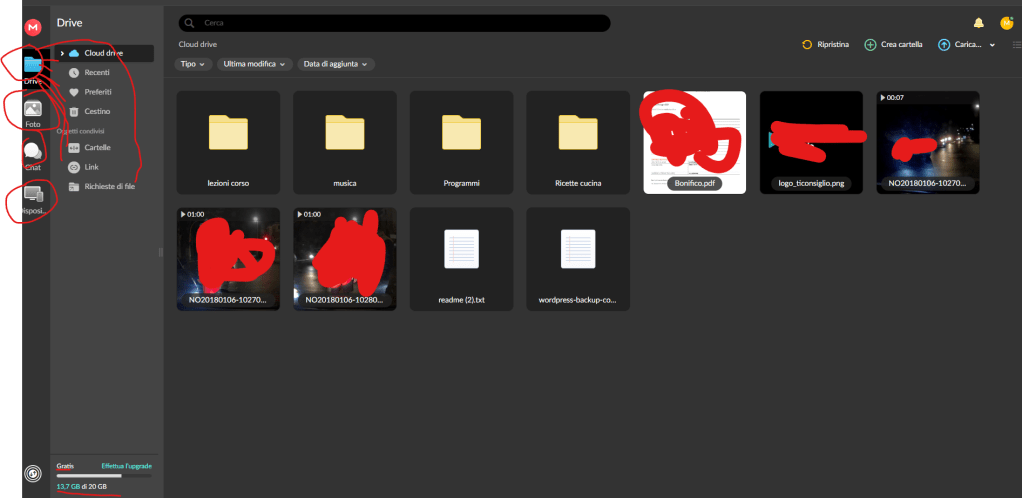Screen dimensions: 1022x498
Task: Open the Foto section in sidebar
Action: click(33, 109)
